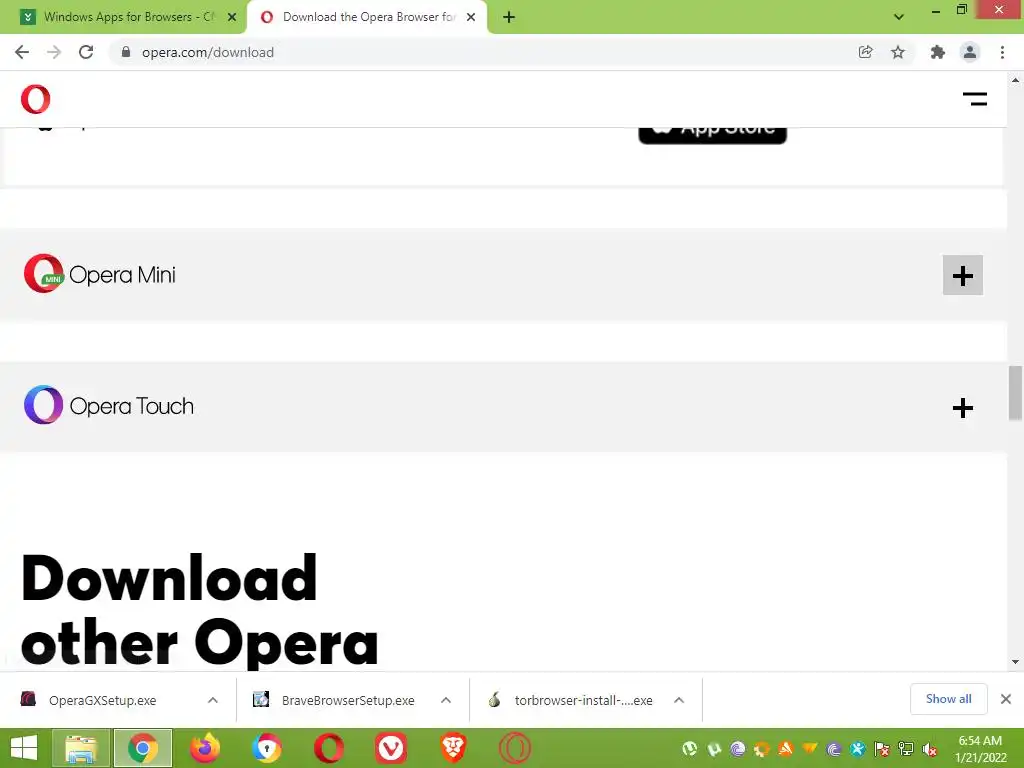Open the Opera site hamburger menu
1024x768 pixels.
click(974, 99)
